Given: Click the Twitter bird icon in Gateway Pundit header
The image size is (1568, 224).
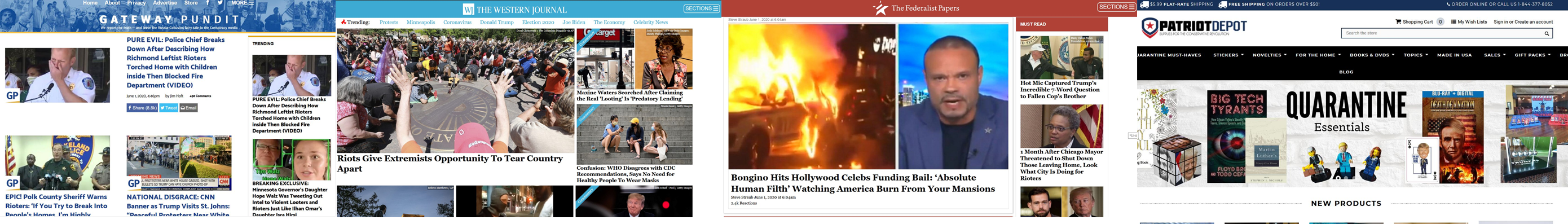Looking at the screenshot, I should pyautogui.click(x=220, y=3).
